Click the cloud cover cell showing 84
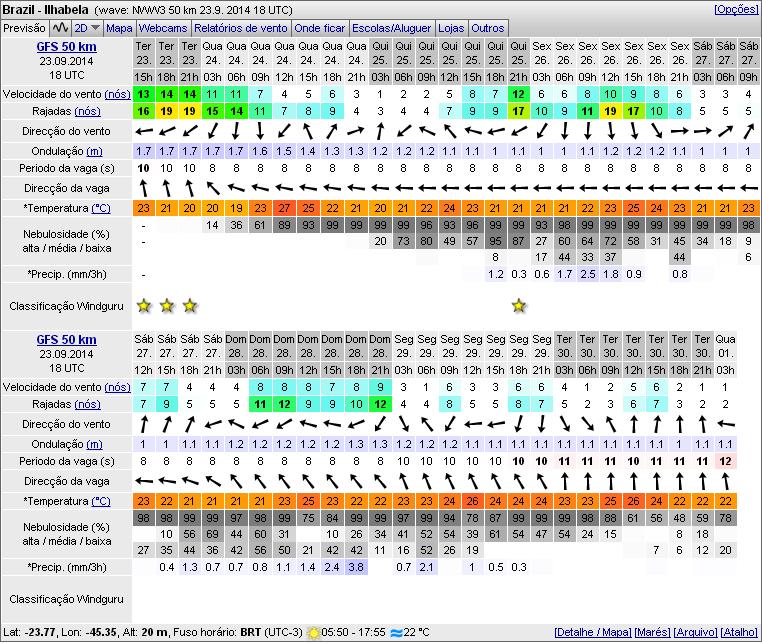This screenshot has width=762, height=643. 332,518
